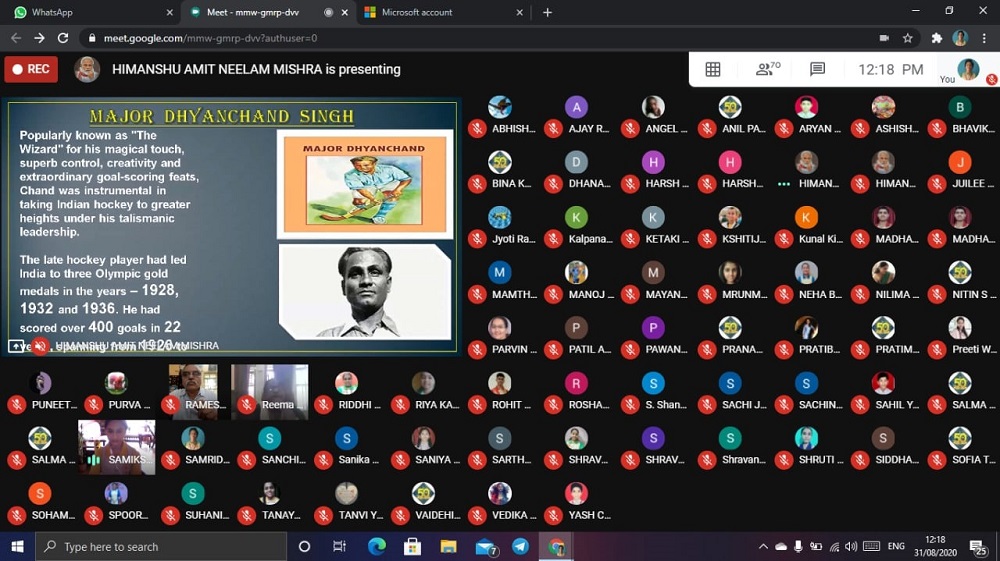
Task: Open the Chrome extensions puzzle icon
Action: pyautogui.click(x=936, y=38)
